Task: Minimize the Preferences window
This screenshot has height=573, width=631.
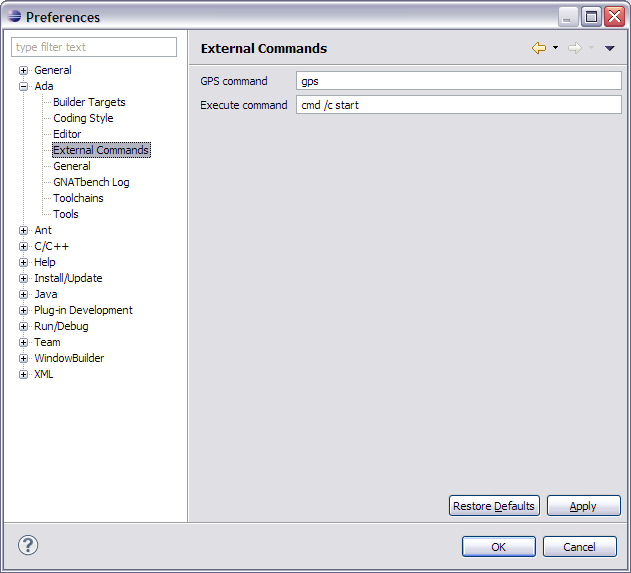Action: click(568, 17)
